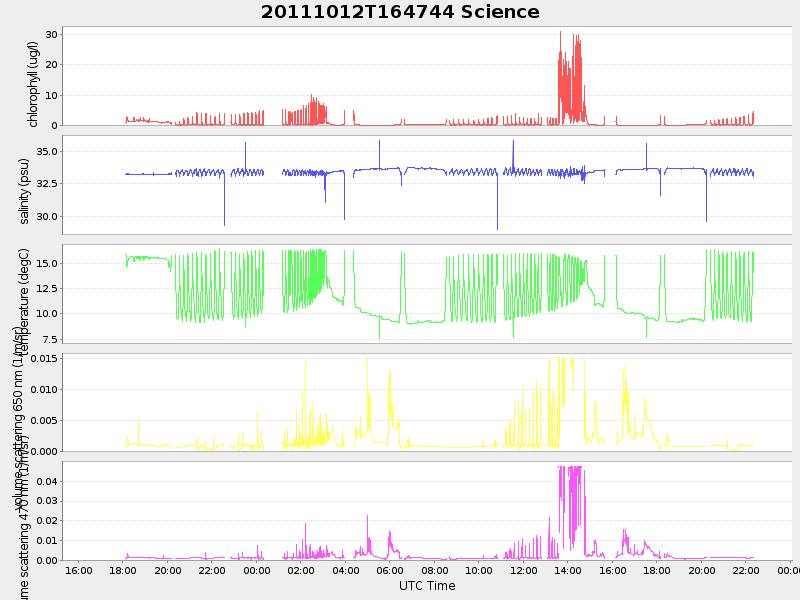Image resolution: width=800 pixels, height=600 pixels.
Task: Click the 0.015 tick on 650 nm scattering axis
Action: pos(44,359)
